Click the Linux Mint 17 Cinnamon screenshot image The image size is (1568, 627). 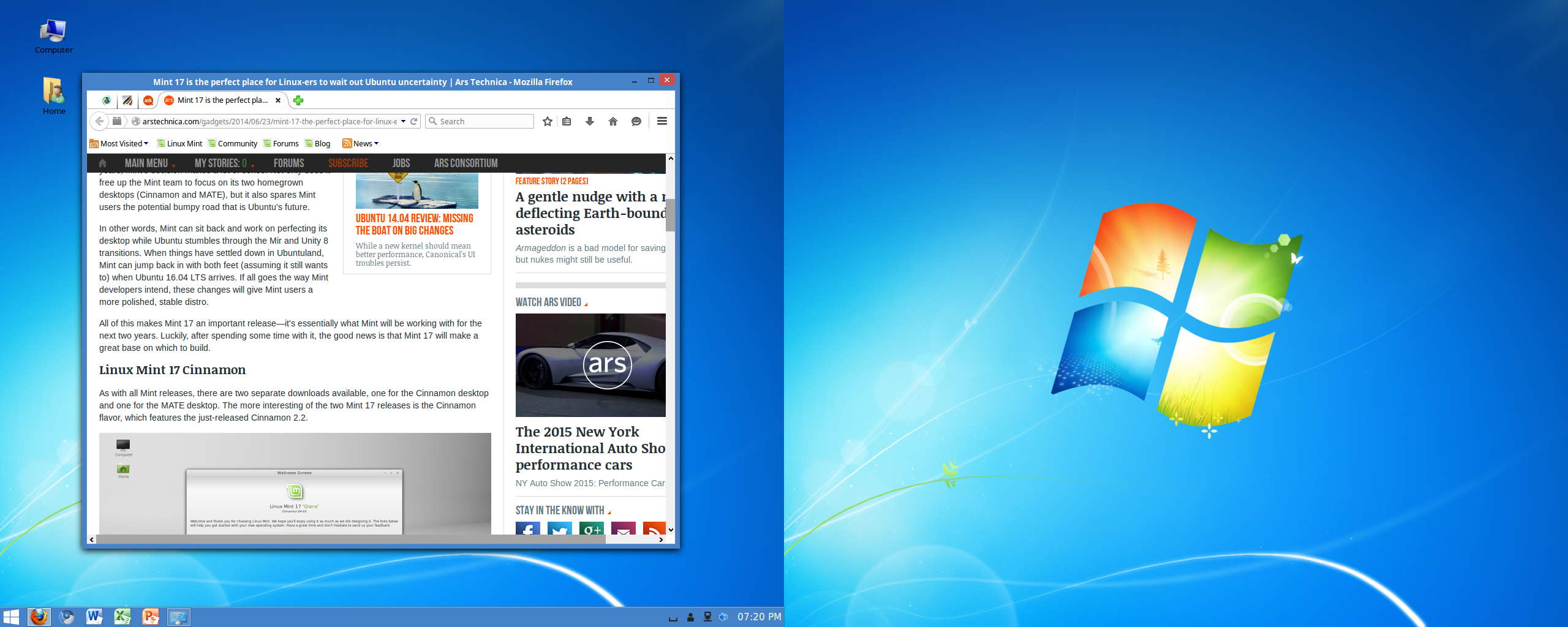(x=295, y=484)
